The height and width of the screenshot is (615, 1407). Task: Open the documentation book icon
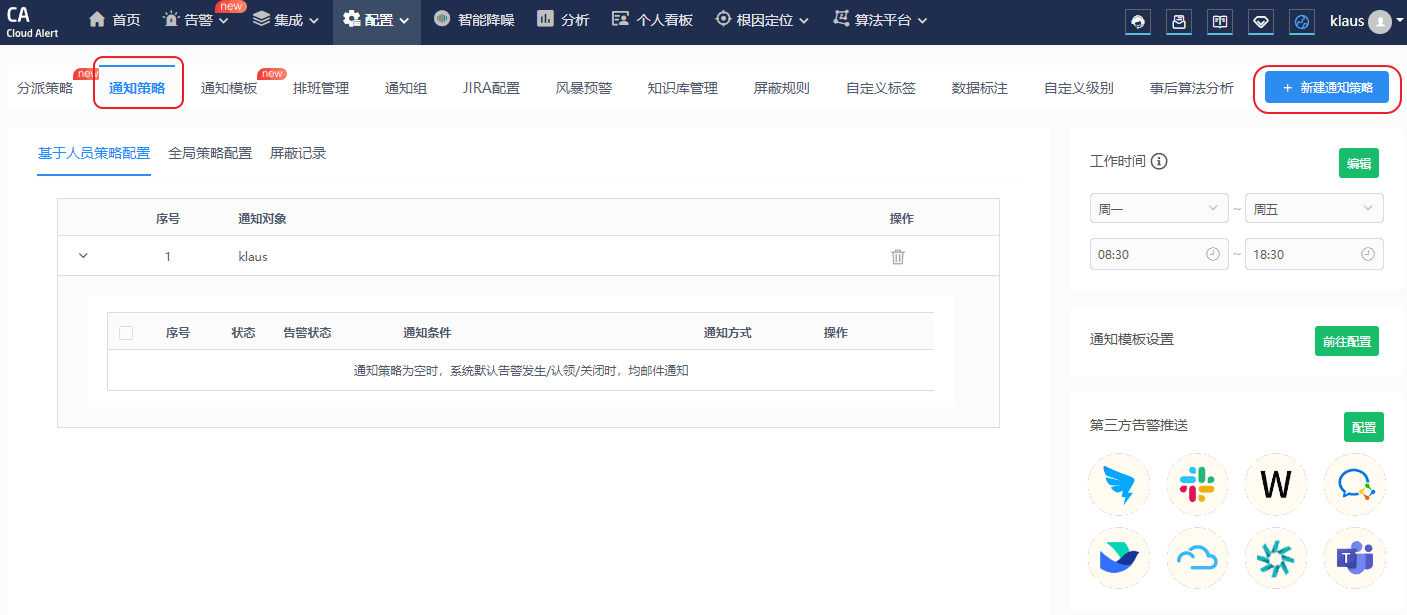coord(1219,22)
